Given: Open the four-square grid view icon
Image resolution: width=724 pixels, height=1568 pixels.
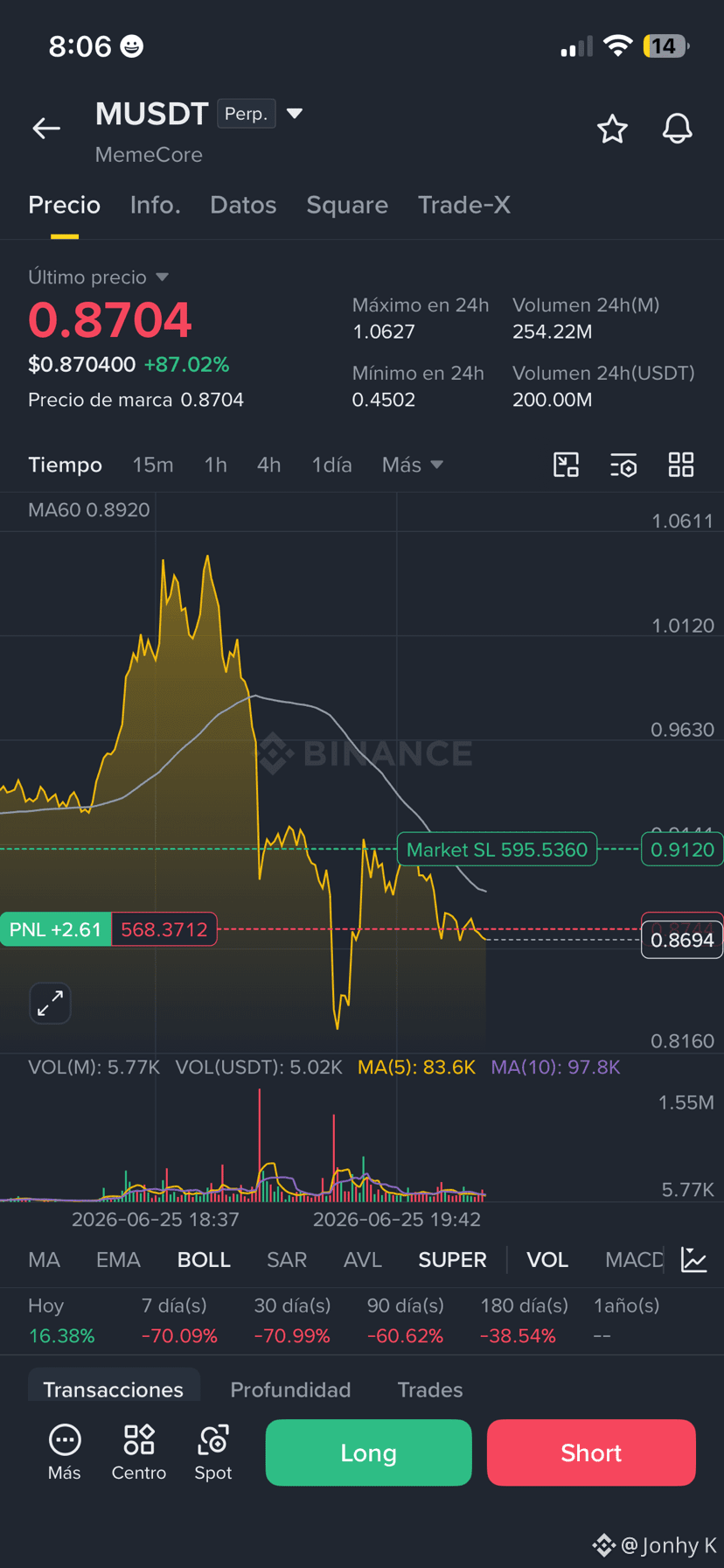Looking at the screenshot, I should tap(681, 465).
